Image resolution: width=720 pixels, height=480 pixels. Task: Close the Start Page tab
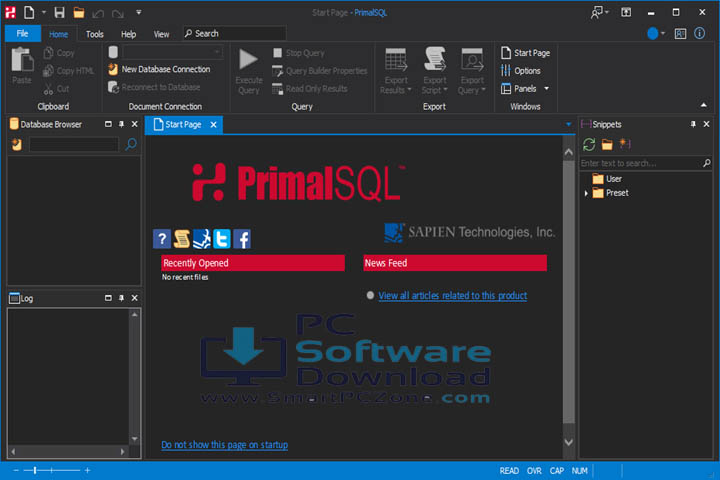[214, 124]
